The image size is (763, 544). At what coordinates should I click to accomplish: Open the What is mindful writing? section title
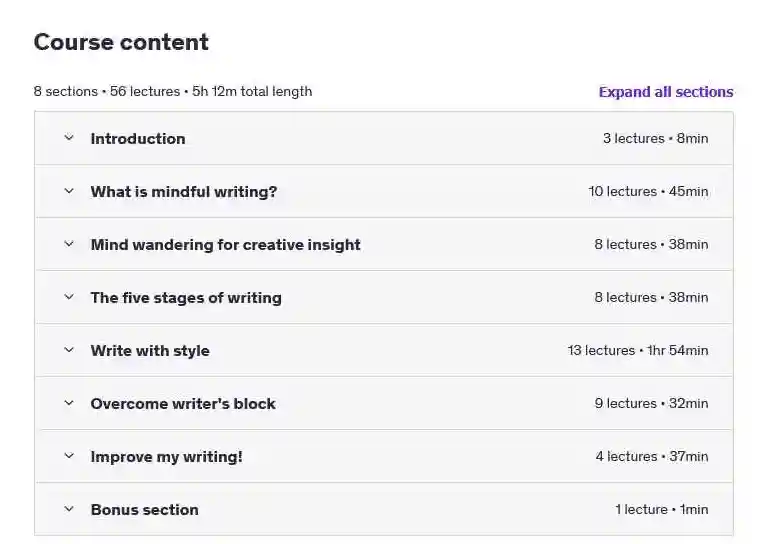183,192
